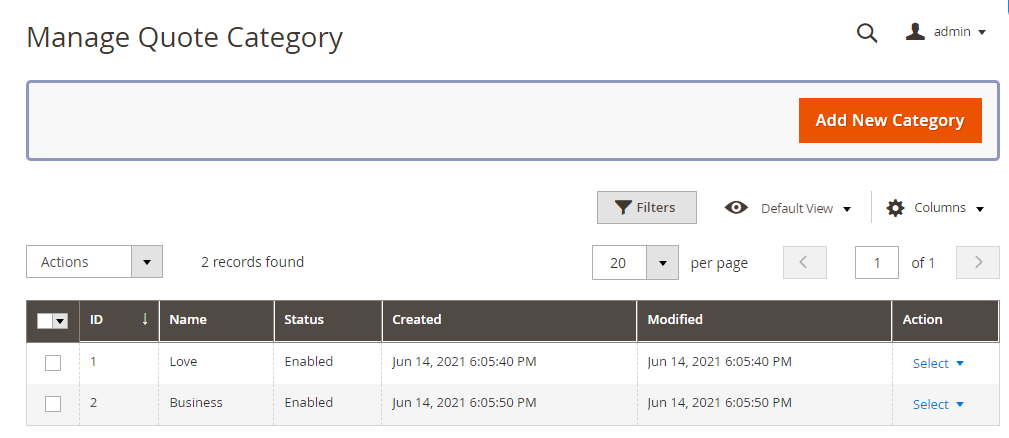This screenshot has height=438, width=1009.
Task: Click the current page number field
Action: 877,262
